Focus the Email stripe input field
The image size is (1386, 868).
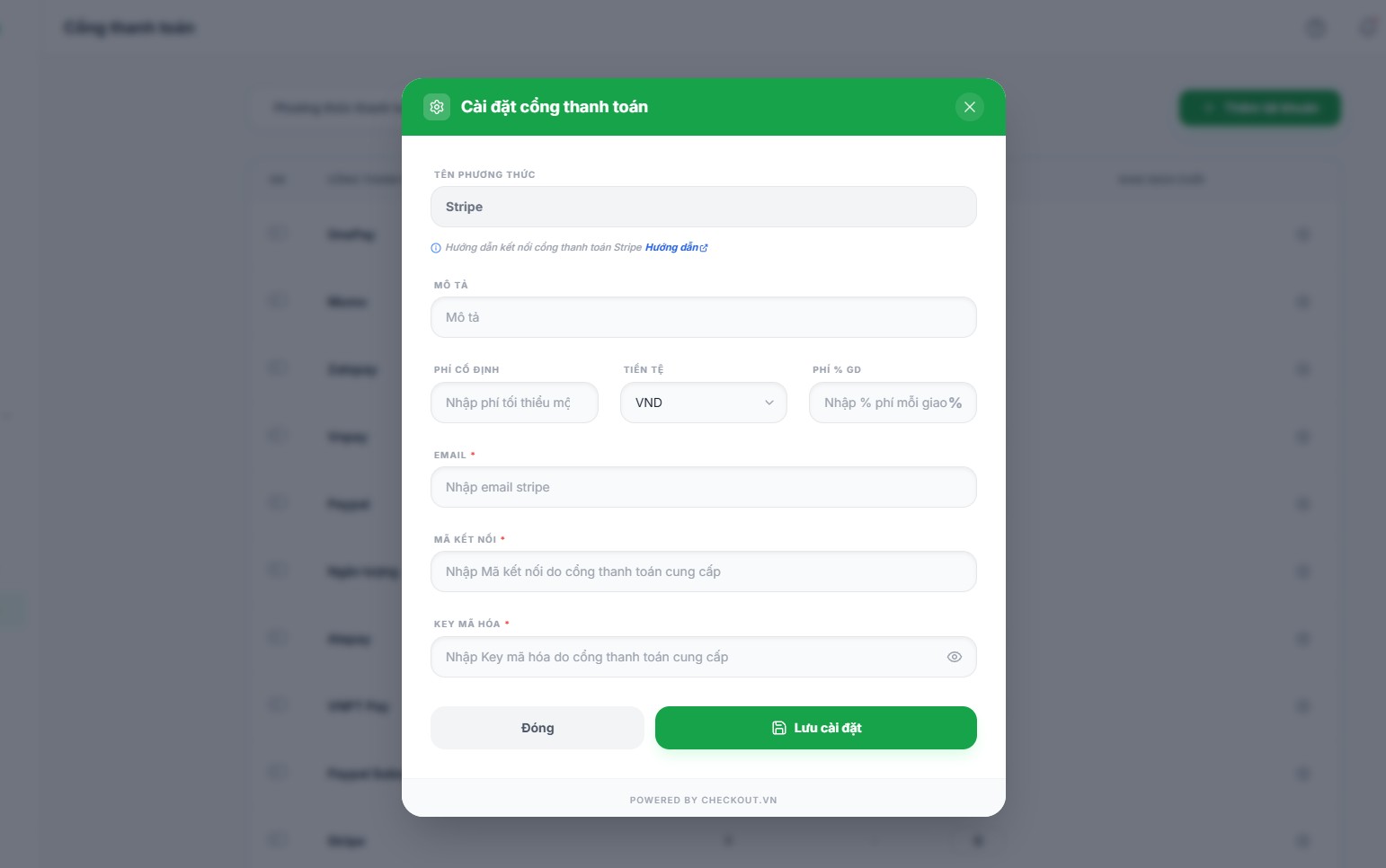704,487
